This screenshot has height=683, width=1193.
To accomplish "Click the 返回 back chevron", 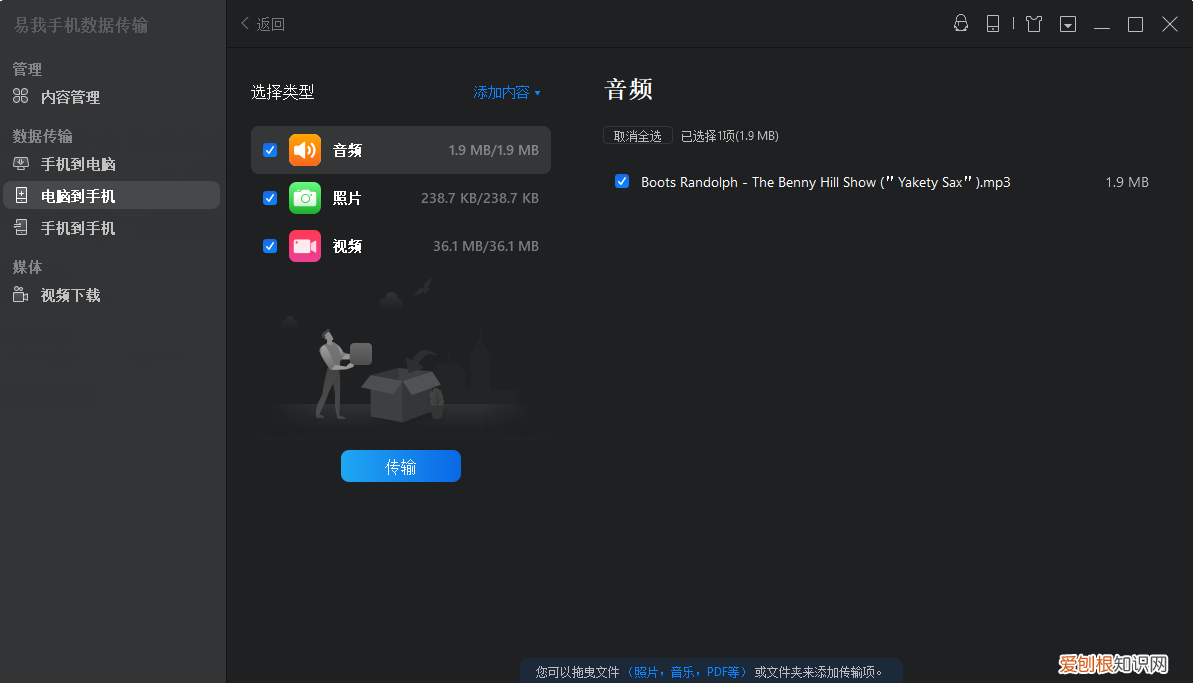I will tap(244, 23).
